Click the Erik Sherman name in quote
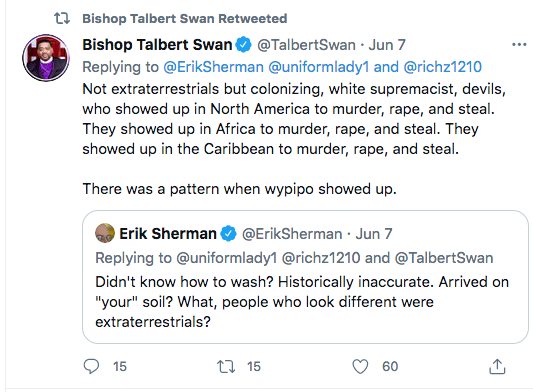 pos(168,234)
